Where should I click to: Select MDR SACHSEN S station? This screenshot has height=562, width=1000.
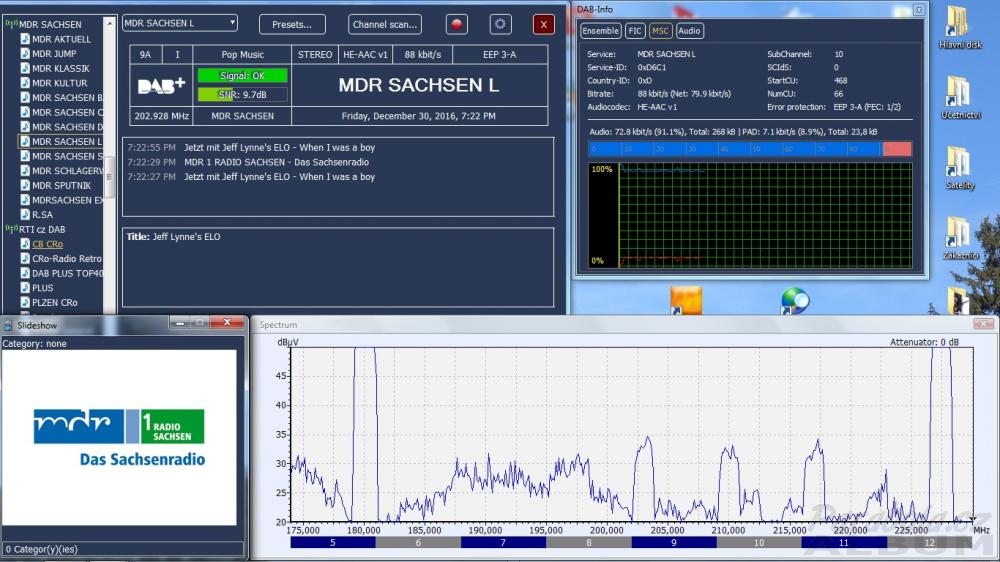click(67, 156)
